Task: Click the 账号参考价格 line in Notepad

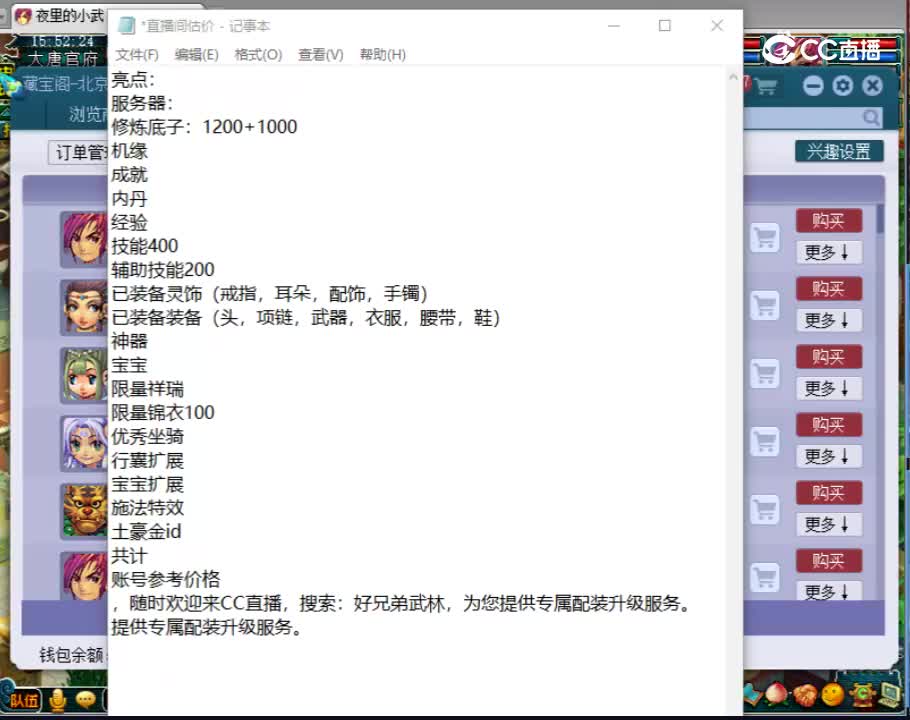Action: [x=166, y=579]
